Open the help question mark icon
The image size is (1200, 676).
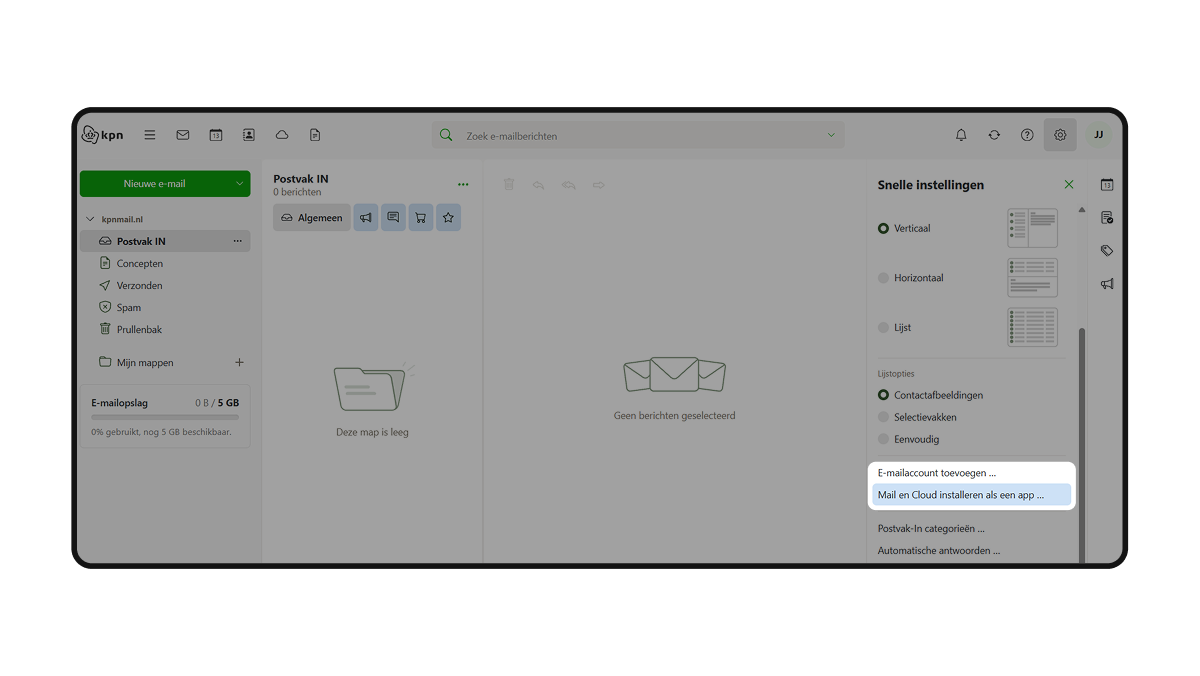(x=1027, y=135)
